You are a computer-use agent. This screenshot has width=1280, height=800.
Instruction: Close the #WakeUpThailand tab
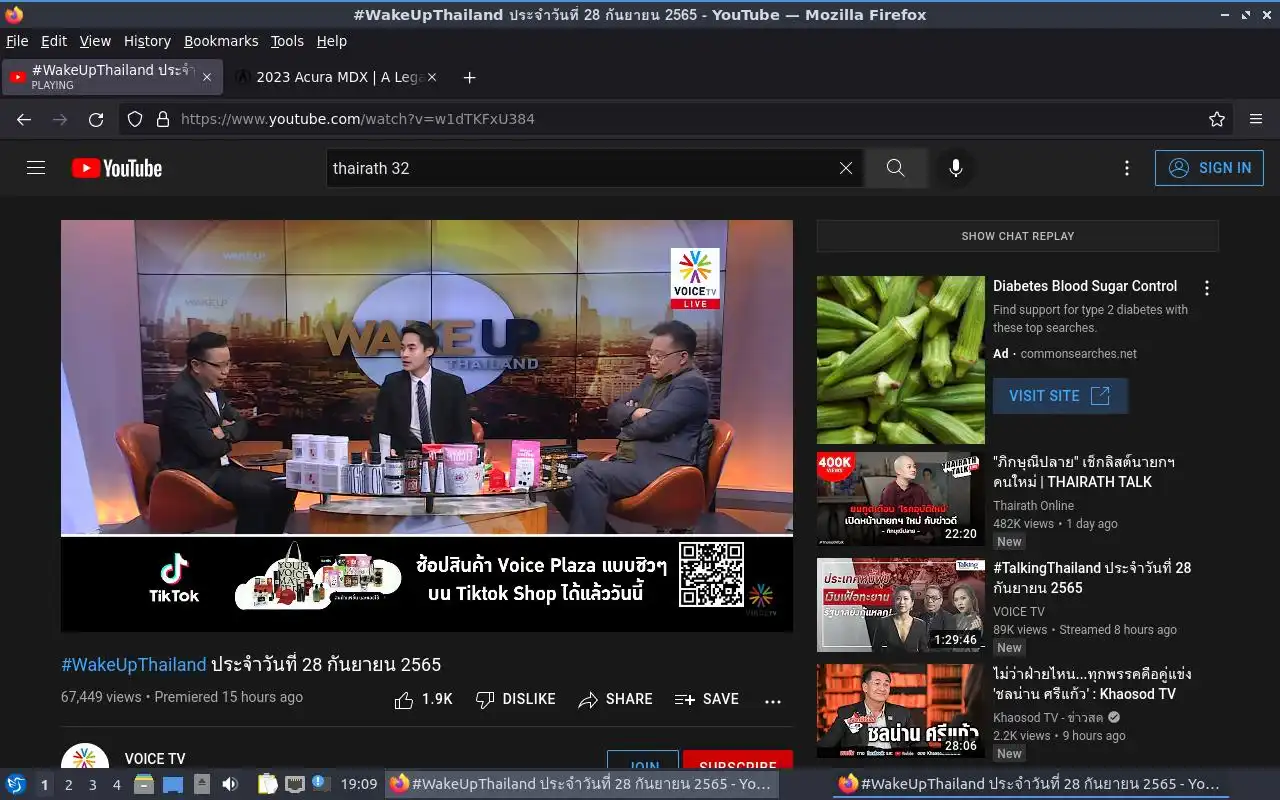pyautogui.click(x=207, y=77)
